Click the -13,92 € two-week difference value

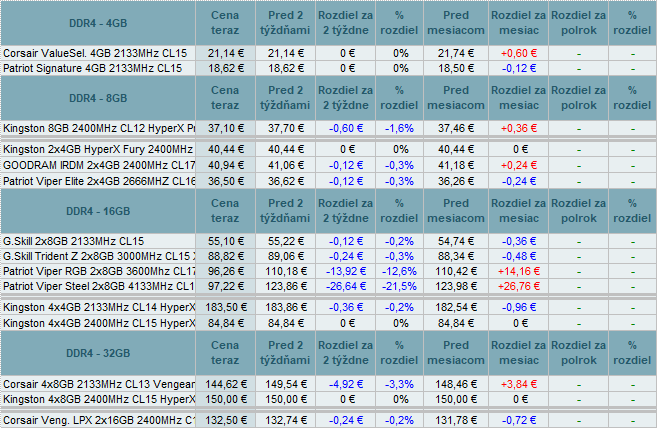(x=346, y=271)
